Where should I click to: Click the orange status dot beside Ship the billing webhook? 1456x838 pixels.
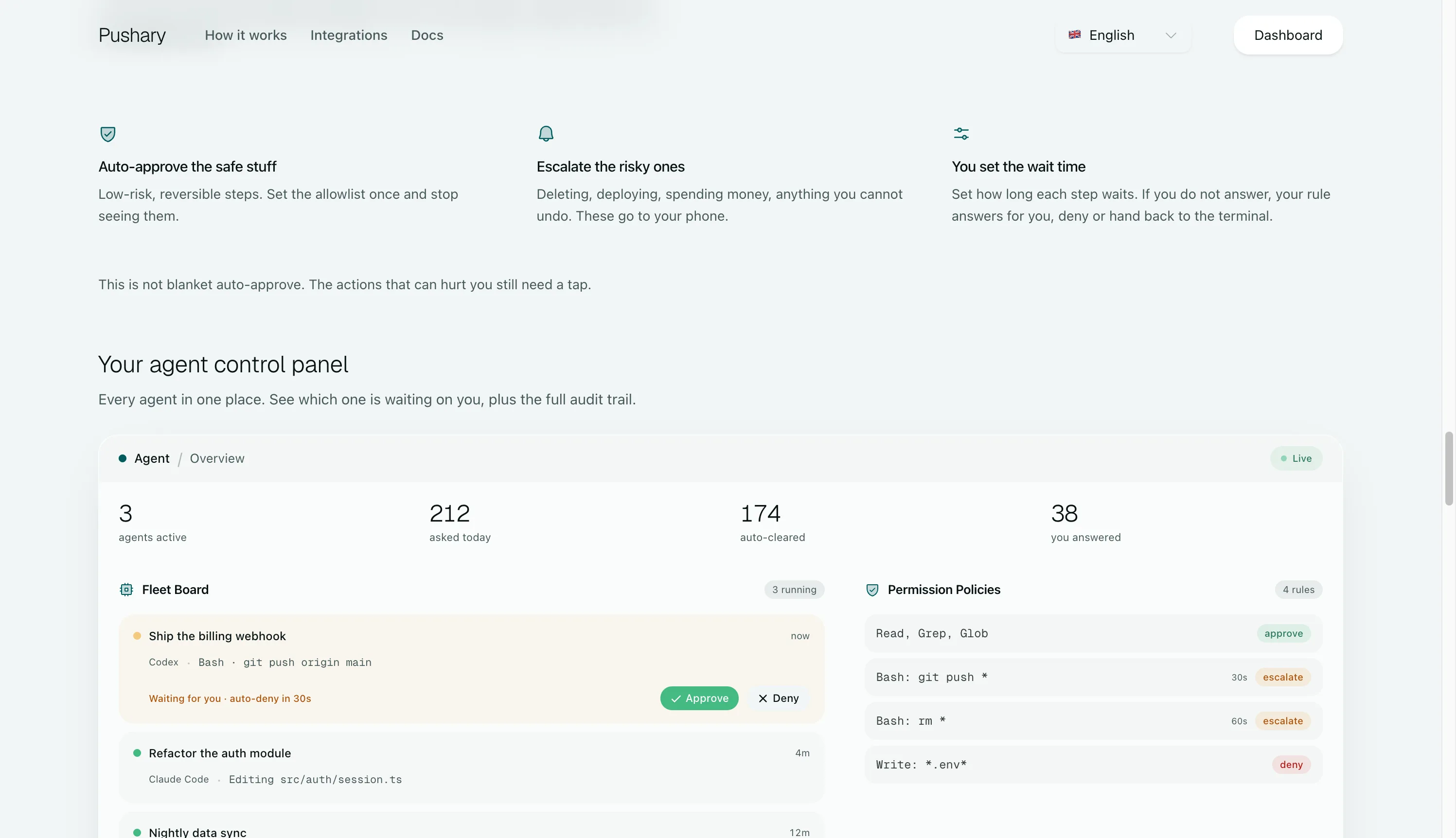coord(137,636)
